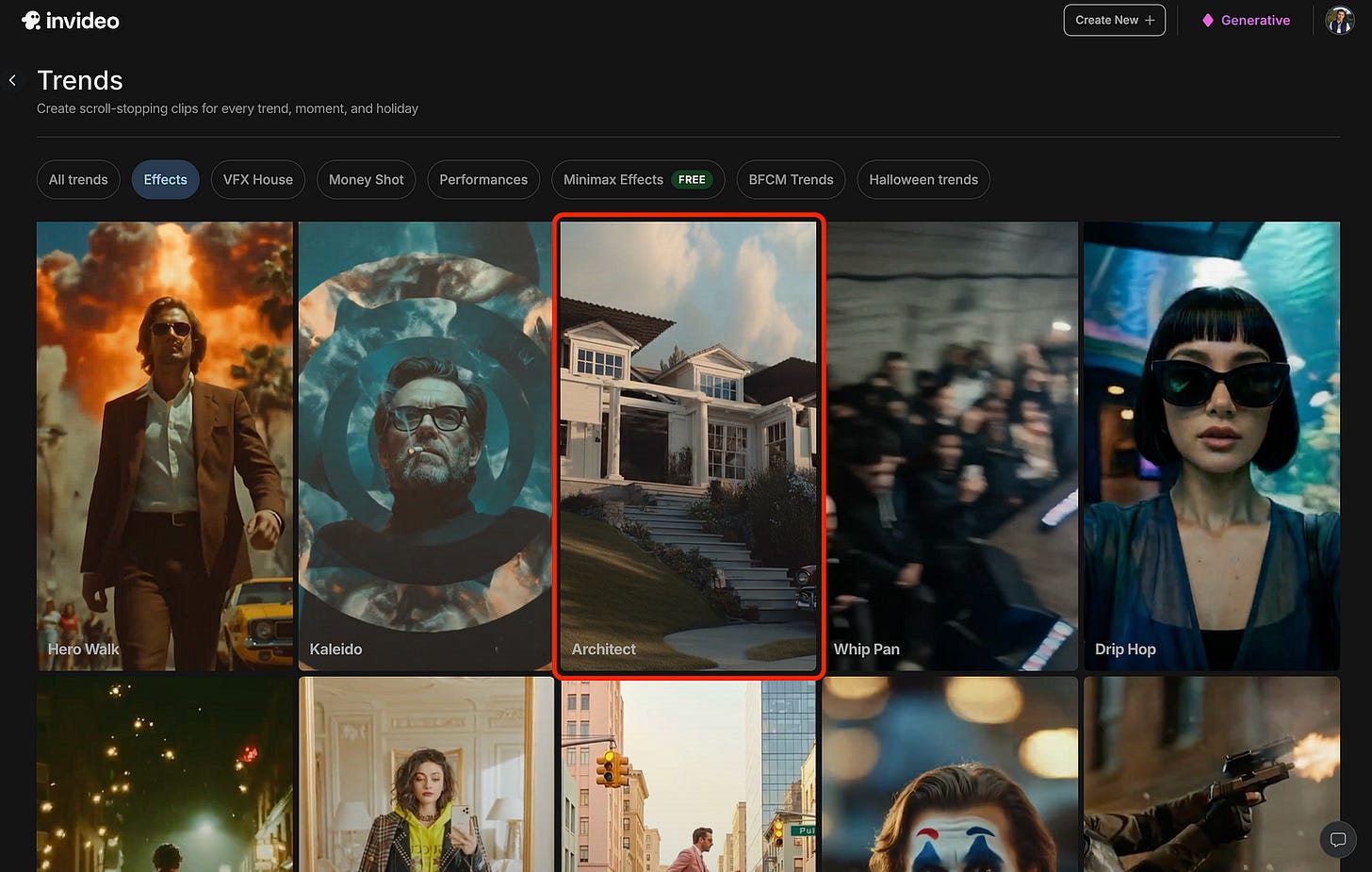Open the Halloween trends collection
The image size is (1372, 872).
923,179
